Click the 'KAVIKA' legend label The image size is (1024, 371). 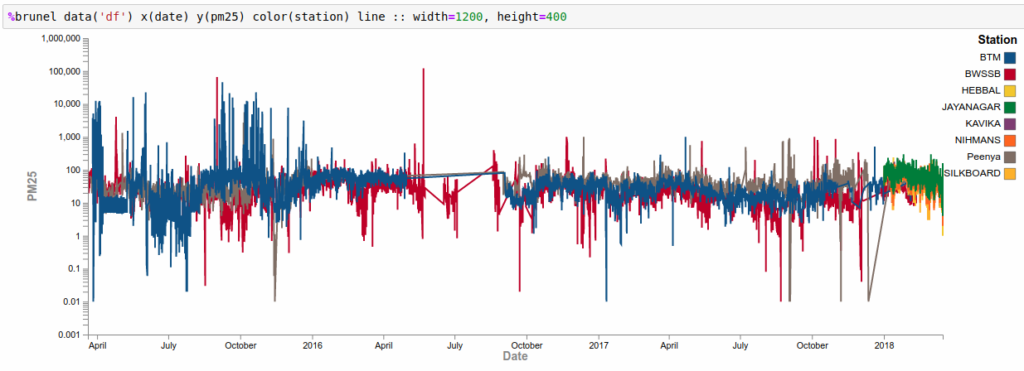(983, 123)
